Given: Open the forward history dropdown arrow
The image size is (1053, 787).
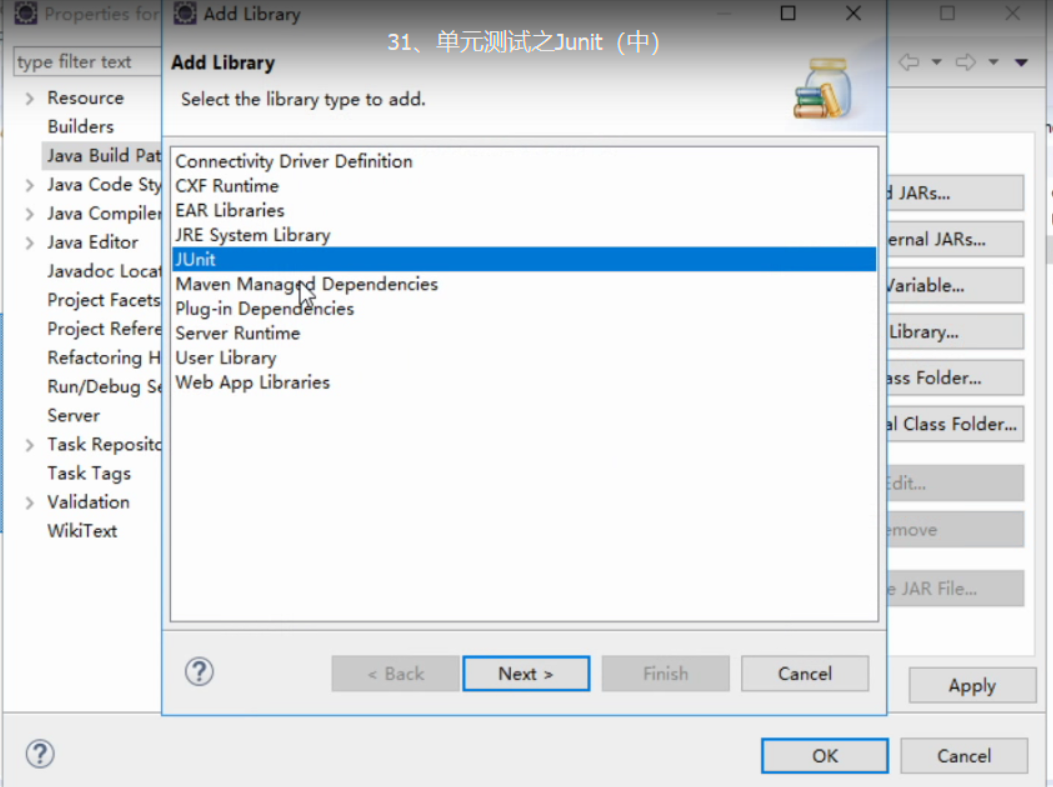Looking at the screenshot, I should tap(993, 62).
